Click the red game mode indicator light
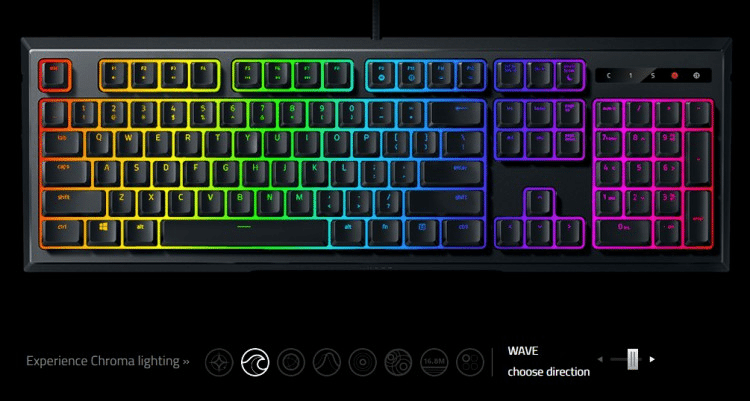 (x=674, y=75)
